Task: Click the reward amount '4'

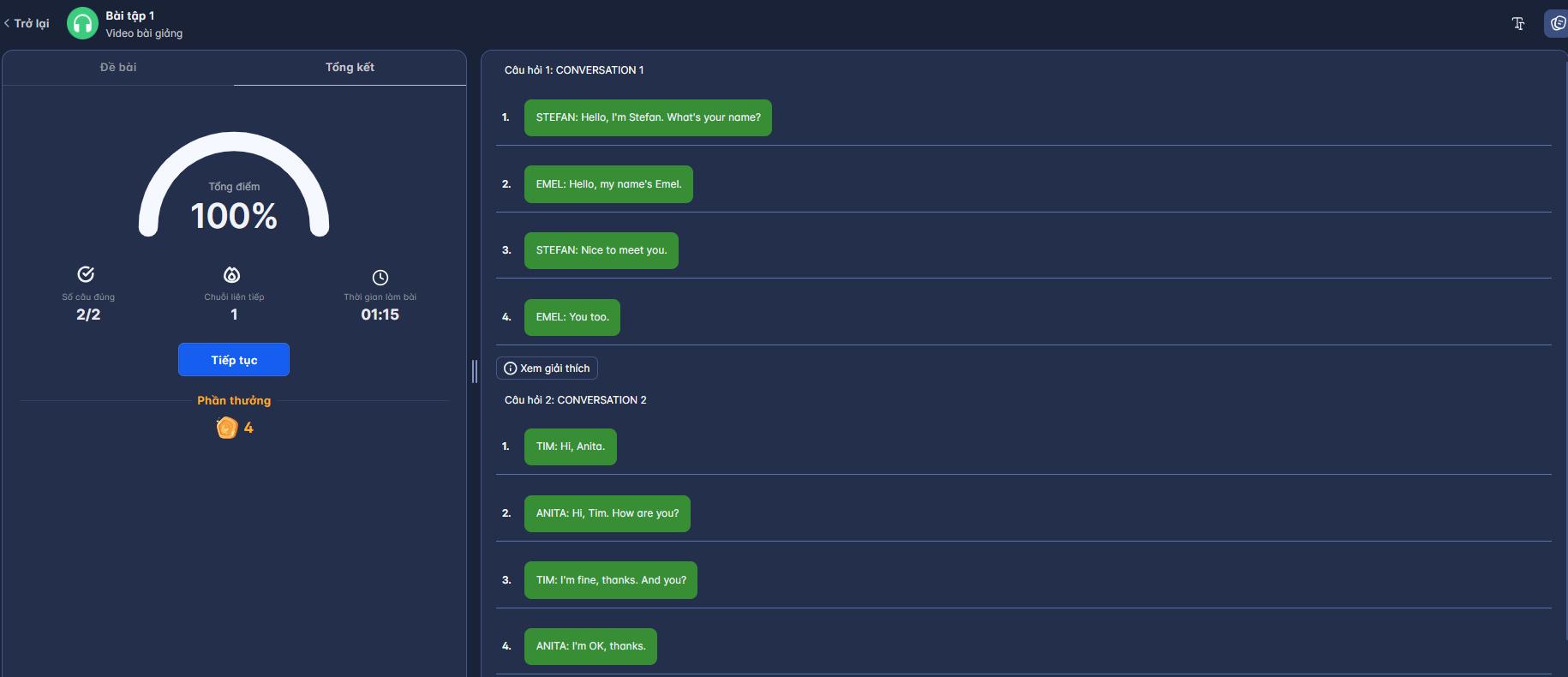Action: tap(248, 428)
